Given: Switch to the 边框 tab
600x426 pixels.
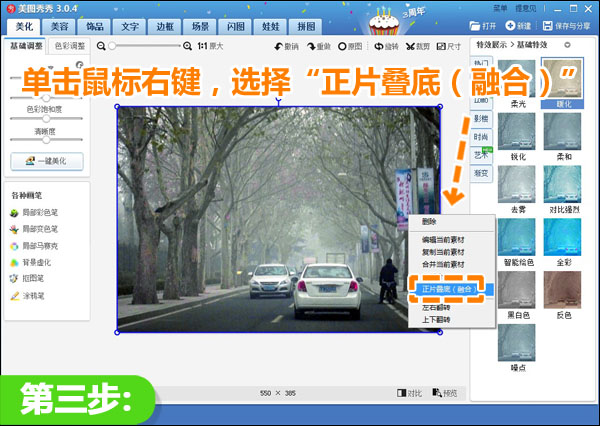Looking at the screenshot, I should (165, 27).
